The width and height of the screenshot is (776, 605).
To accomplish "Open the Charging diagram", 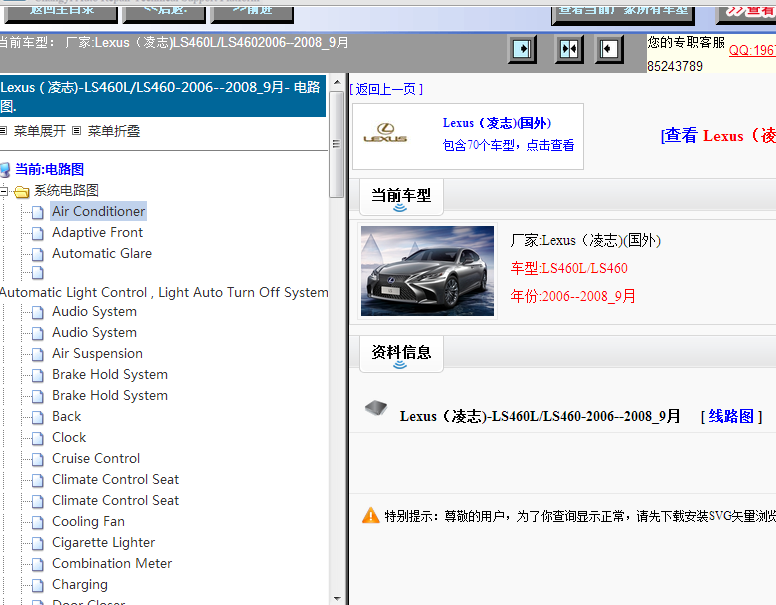I will [x=80, y=585].
